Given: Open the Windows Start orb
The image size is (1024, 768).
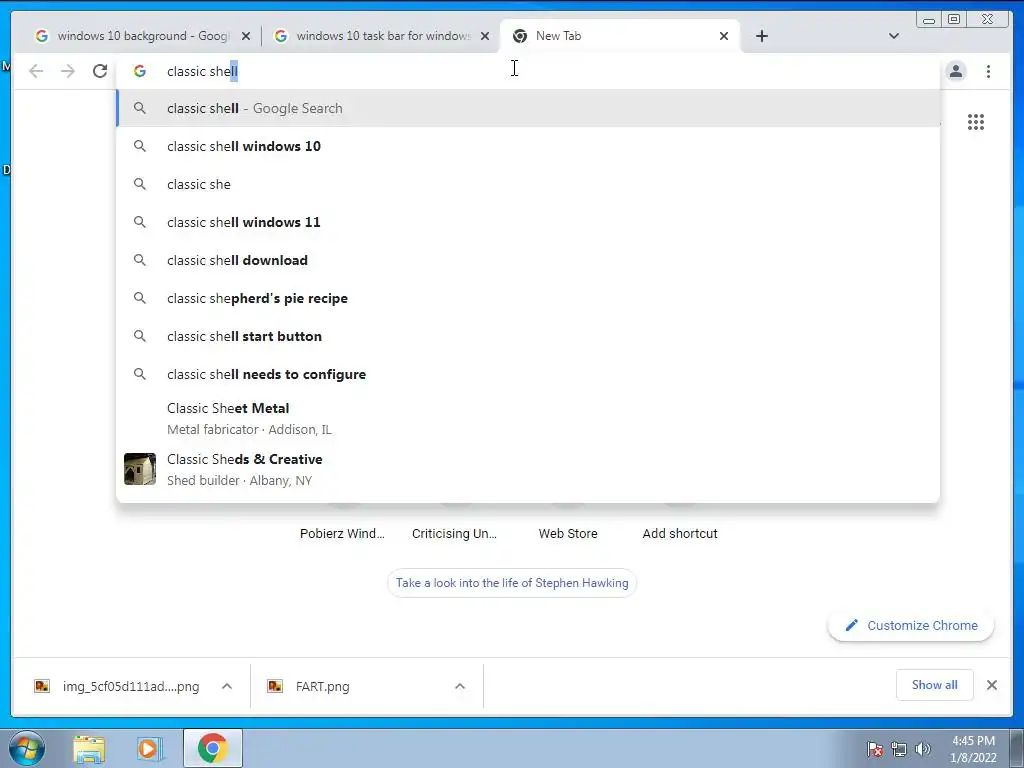Looking at the screenshot, I should tap(27, 748).
